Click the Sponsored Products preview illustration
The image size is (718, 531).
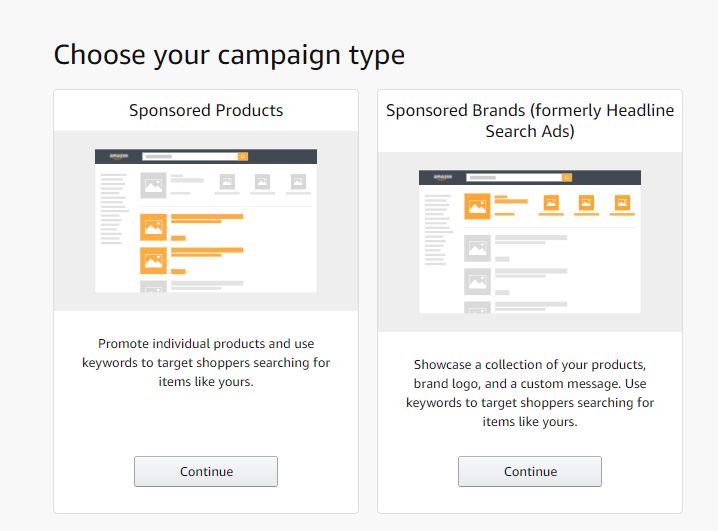coord(206,220)
